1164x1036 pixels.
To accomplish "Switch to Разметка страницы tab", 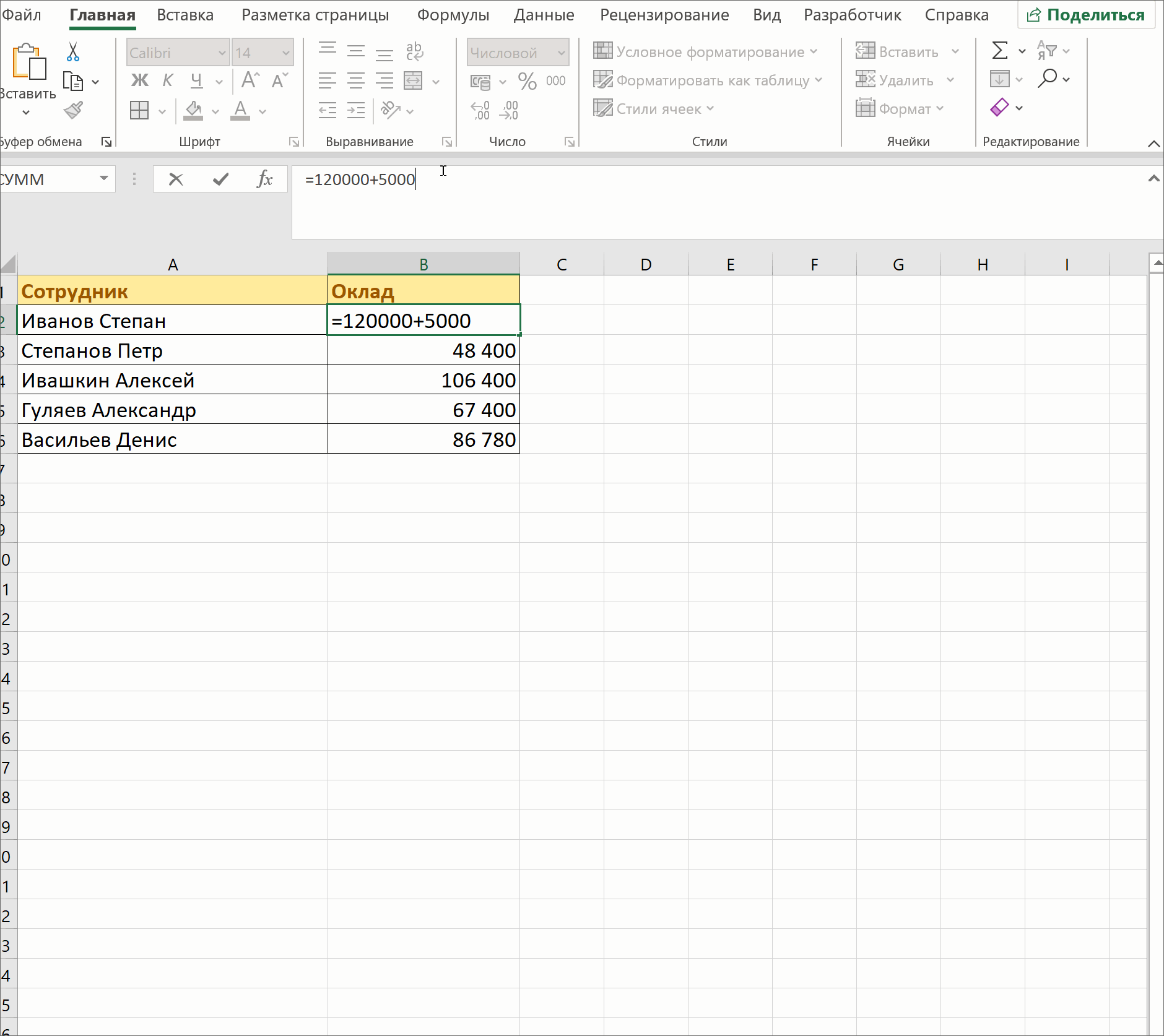I will point(315,15).
